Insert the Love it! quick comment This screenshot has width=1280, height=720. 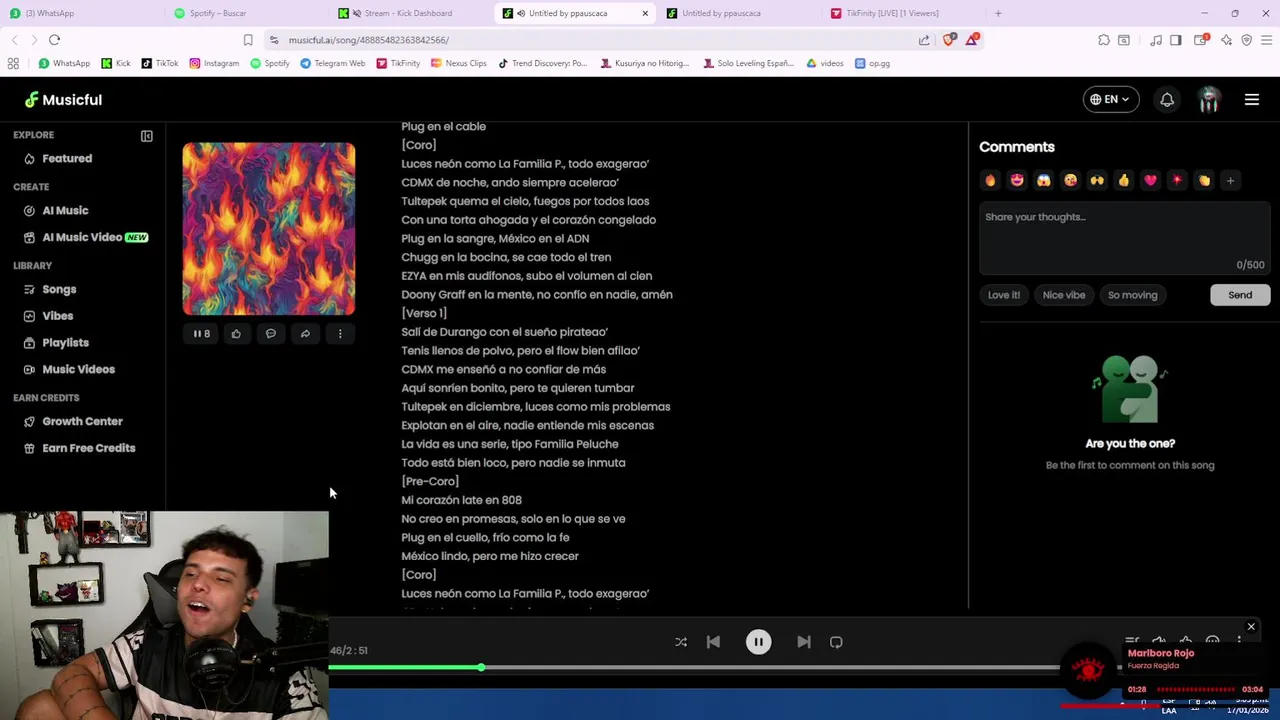pyautogui.click(x=1004, y=295)
